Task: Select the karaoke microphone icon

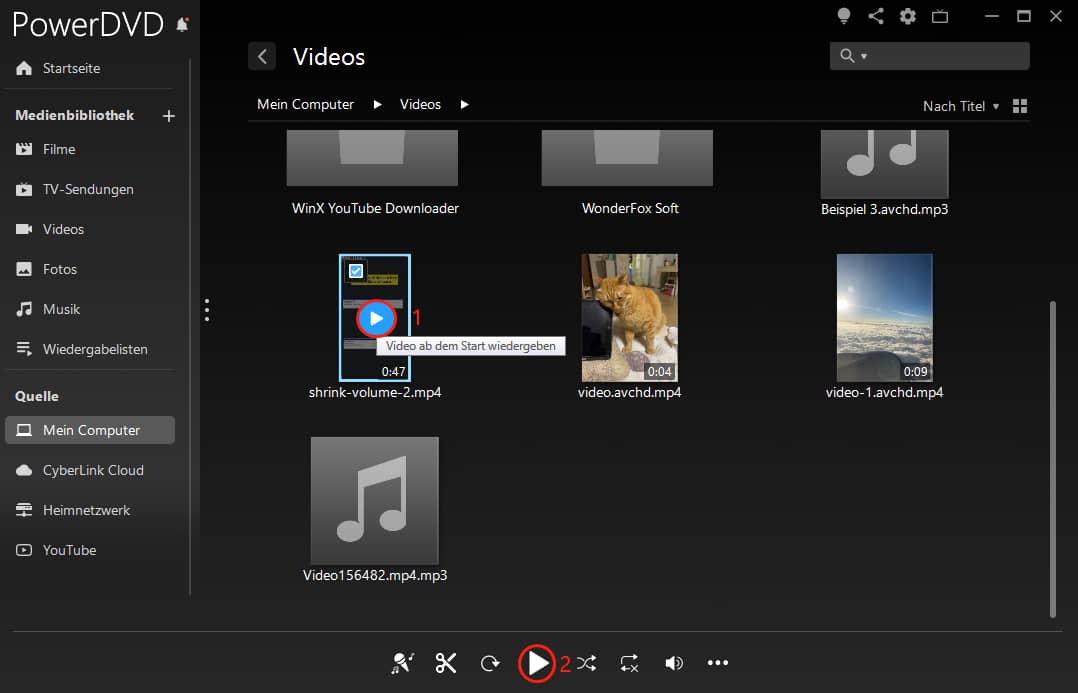Action: pos(402,662)
